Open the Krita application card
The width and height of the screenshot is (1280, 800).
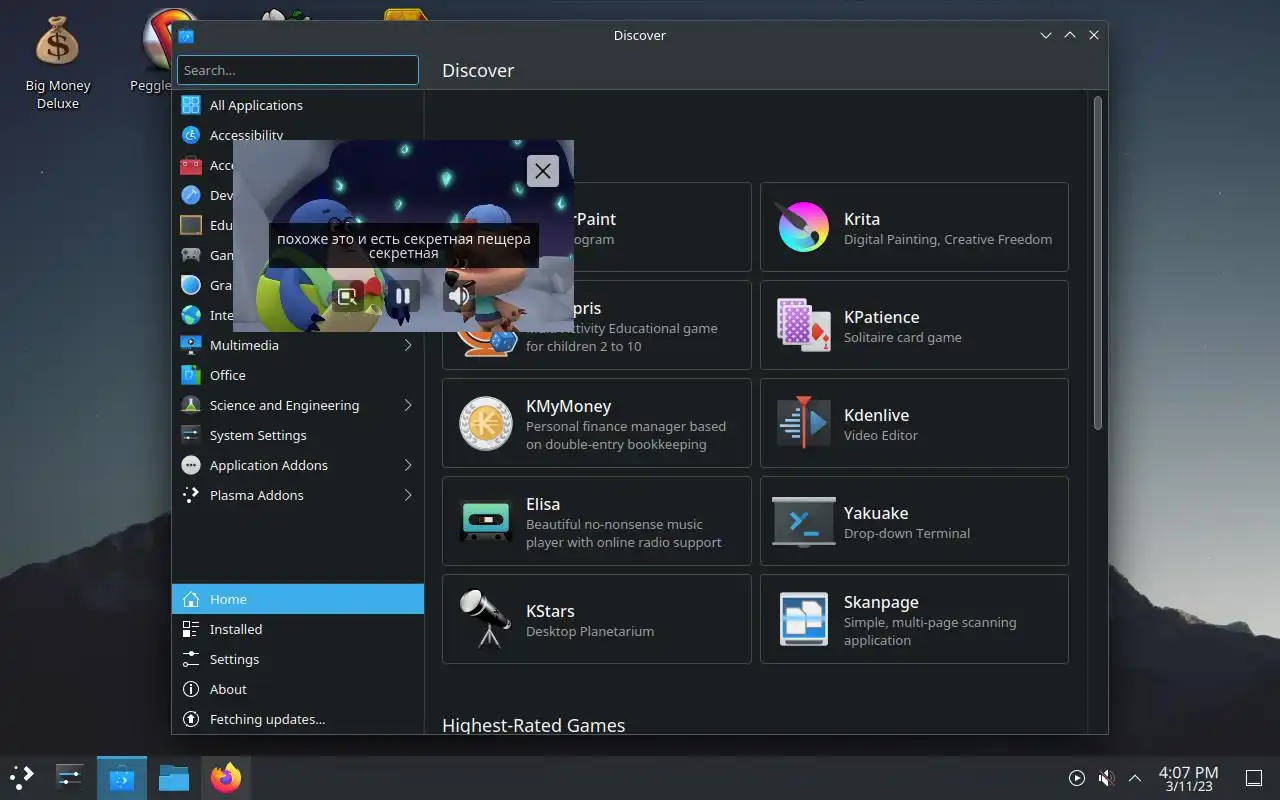914,227
